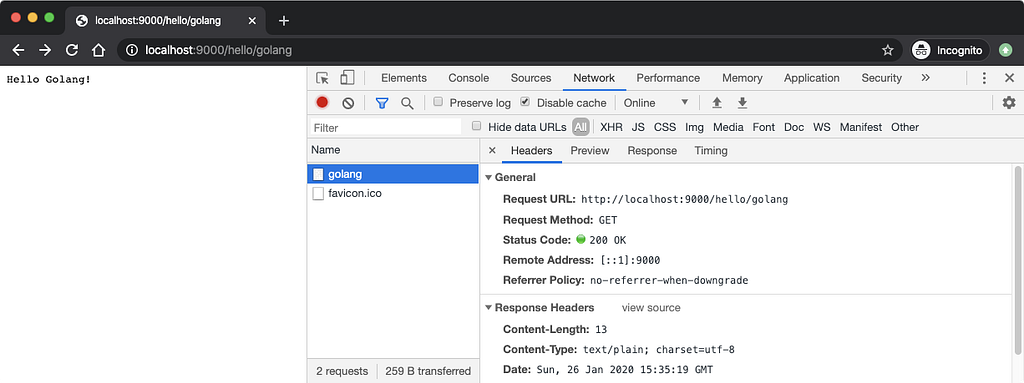
Task: Click the Name column header
Action: pyautogui.click(x=392, y=150)
